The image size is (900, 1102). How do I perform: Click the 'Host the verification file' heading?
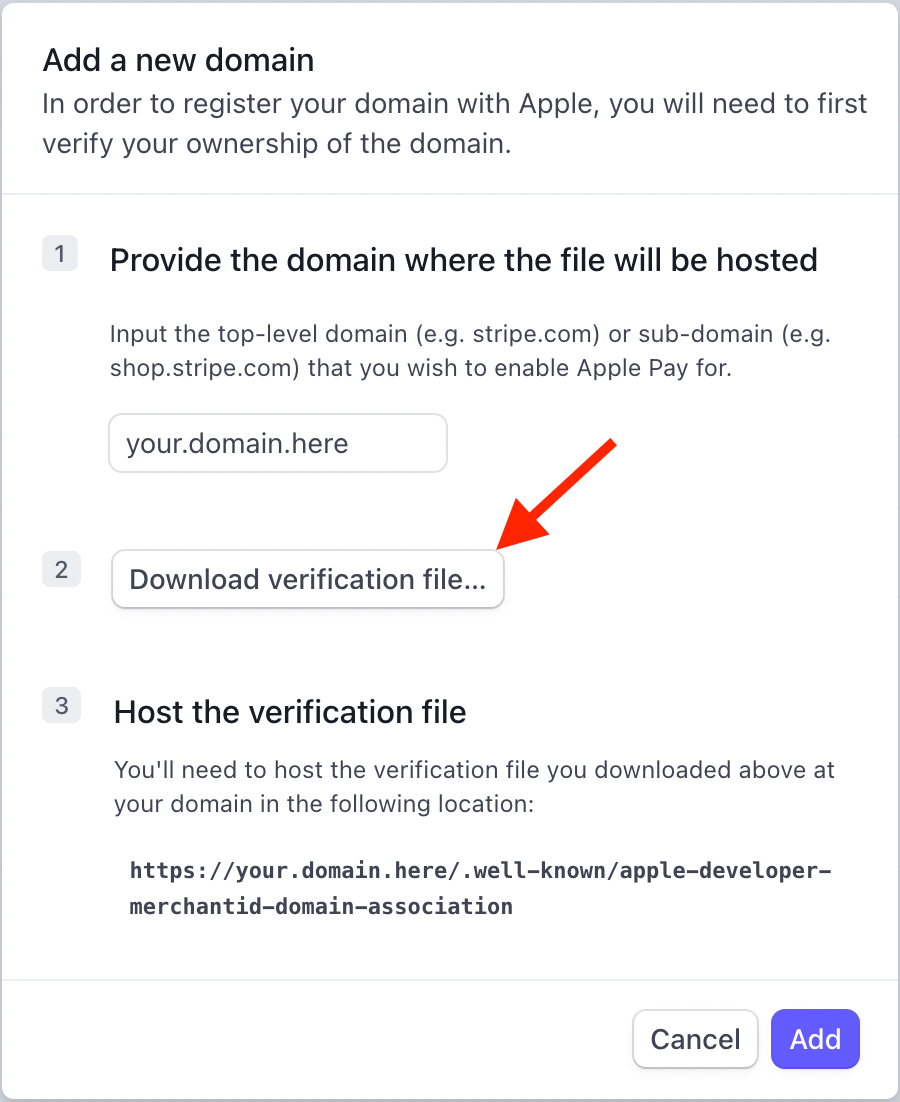tap(290, 712)
